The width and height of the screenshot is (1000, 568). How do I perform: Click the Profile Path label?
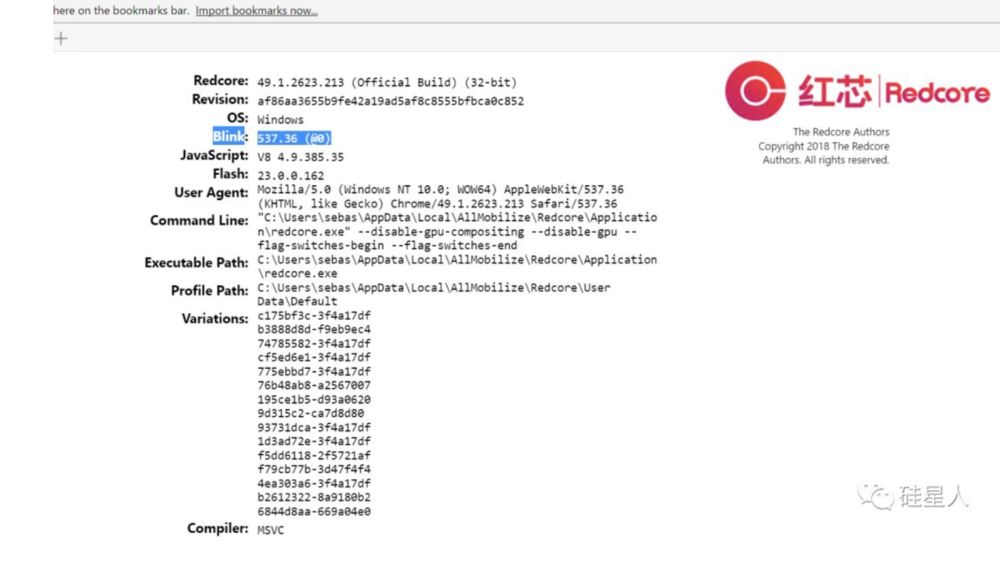210,291
